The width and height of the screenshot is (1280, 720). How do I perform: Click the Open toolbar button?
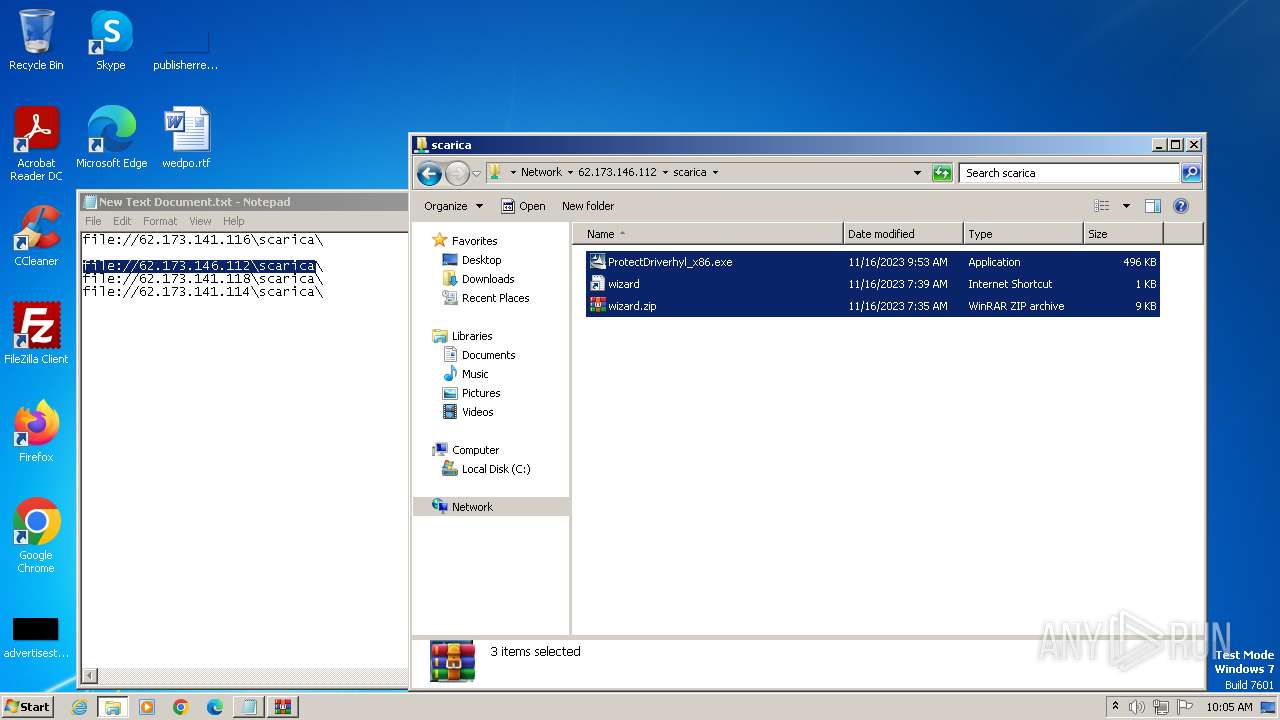(x=523, y=206)
